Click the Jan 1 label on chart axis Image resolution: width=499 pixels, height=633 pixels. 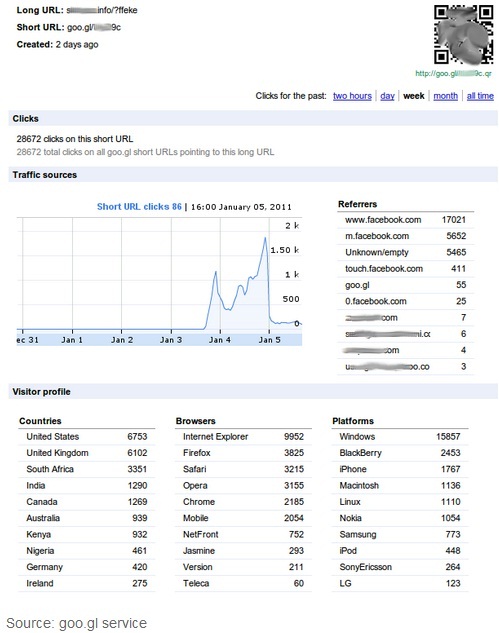pos(72,340)
